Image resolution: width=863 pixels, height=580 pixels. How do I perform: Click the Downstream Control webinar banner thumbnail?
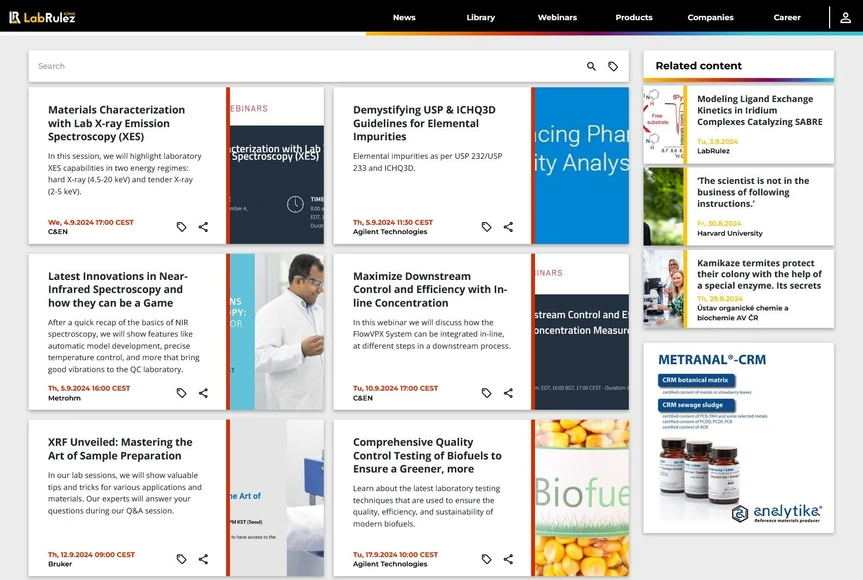(x=582, y=332)
